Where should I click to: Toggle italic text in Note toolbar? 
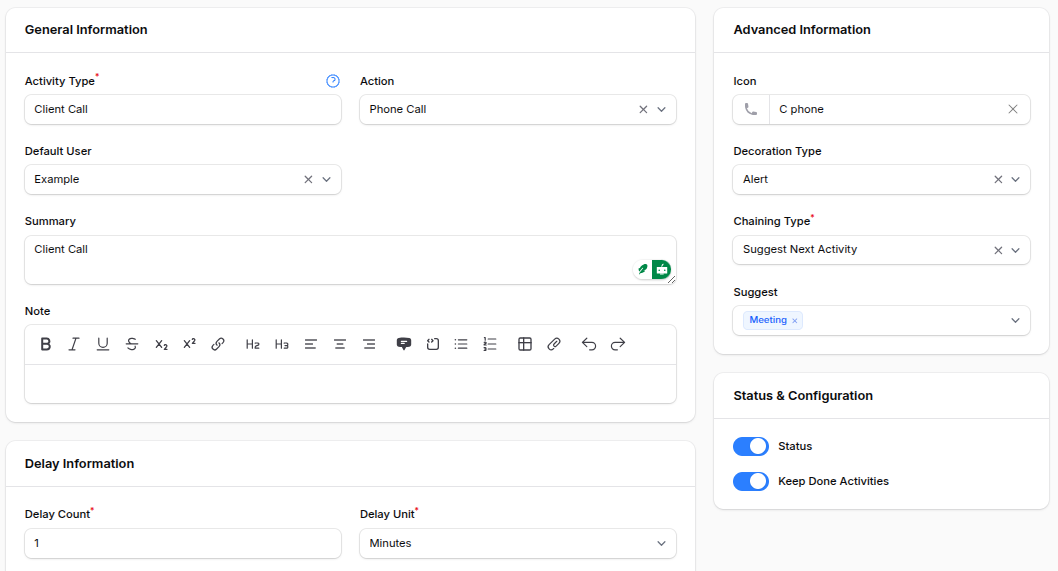(74, 344)
